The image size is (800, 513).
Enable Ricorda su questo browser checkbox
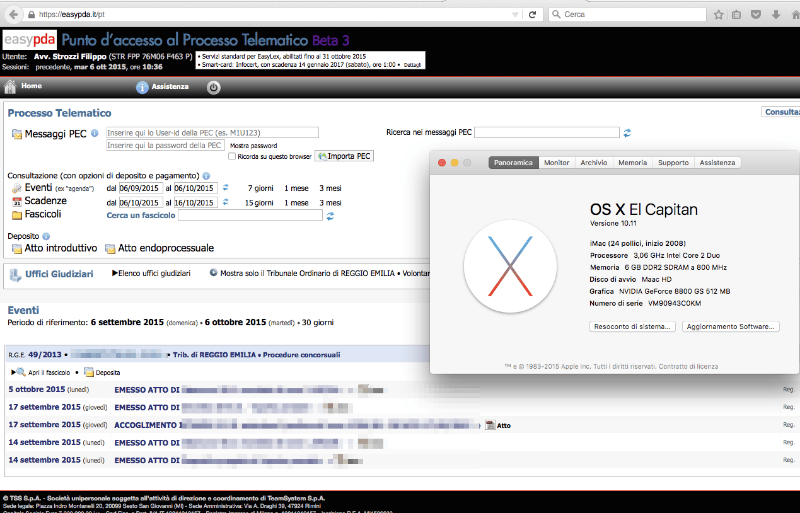coord(232,156)
